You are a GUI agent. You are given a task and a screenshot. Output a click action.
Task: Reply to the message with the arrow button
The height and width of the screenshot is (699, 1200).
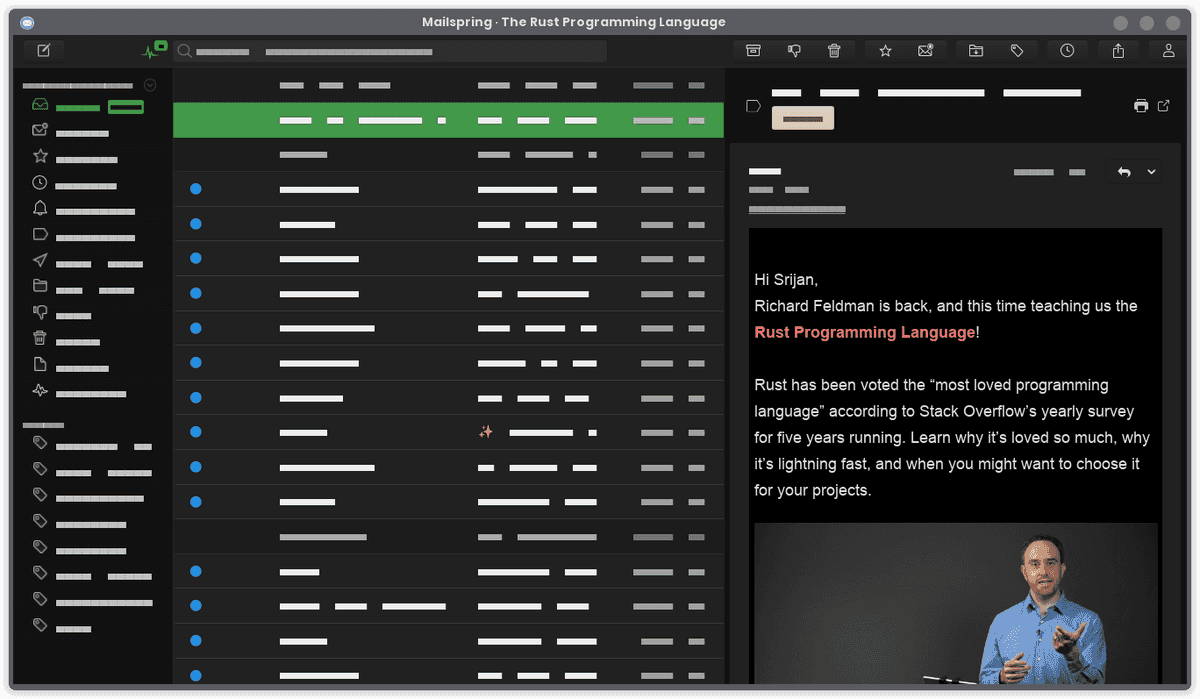point(1124,172)
